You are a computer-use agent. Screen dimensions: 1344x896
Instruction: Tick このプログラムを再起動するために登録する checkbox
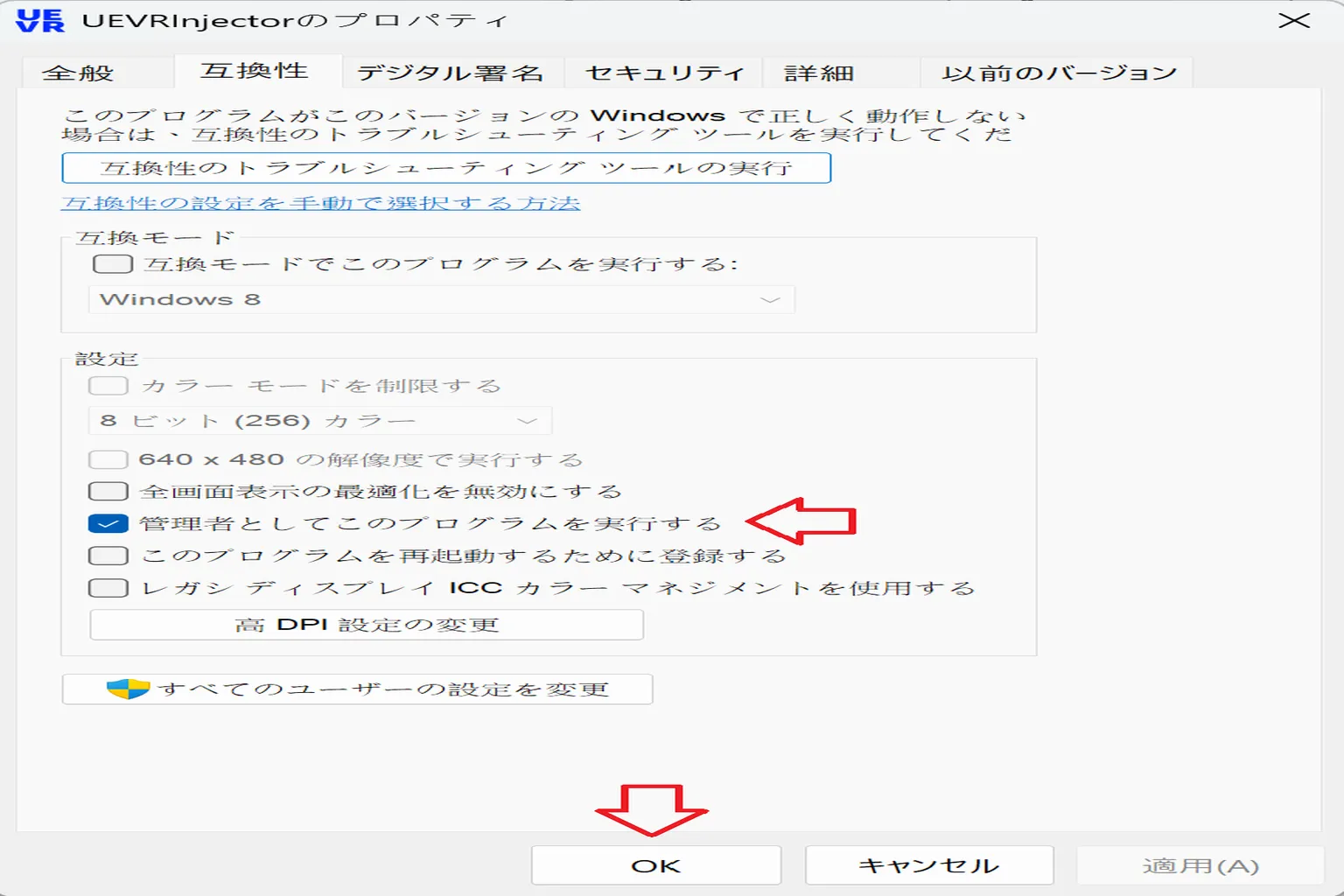pyautogui.click(x=108, y=556)
